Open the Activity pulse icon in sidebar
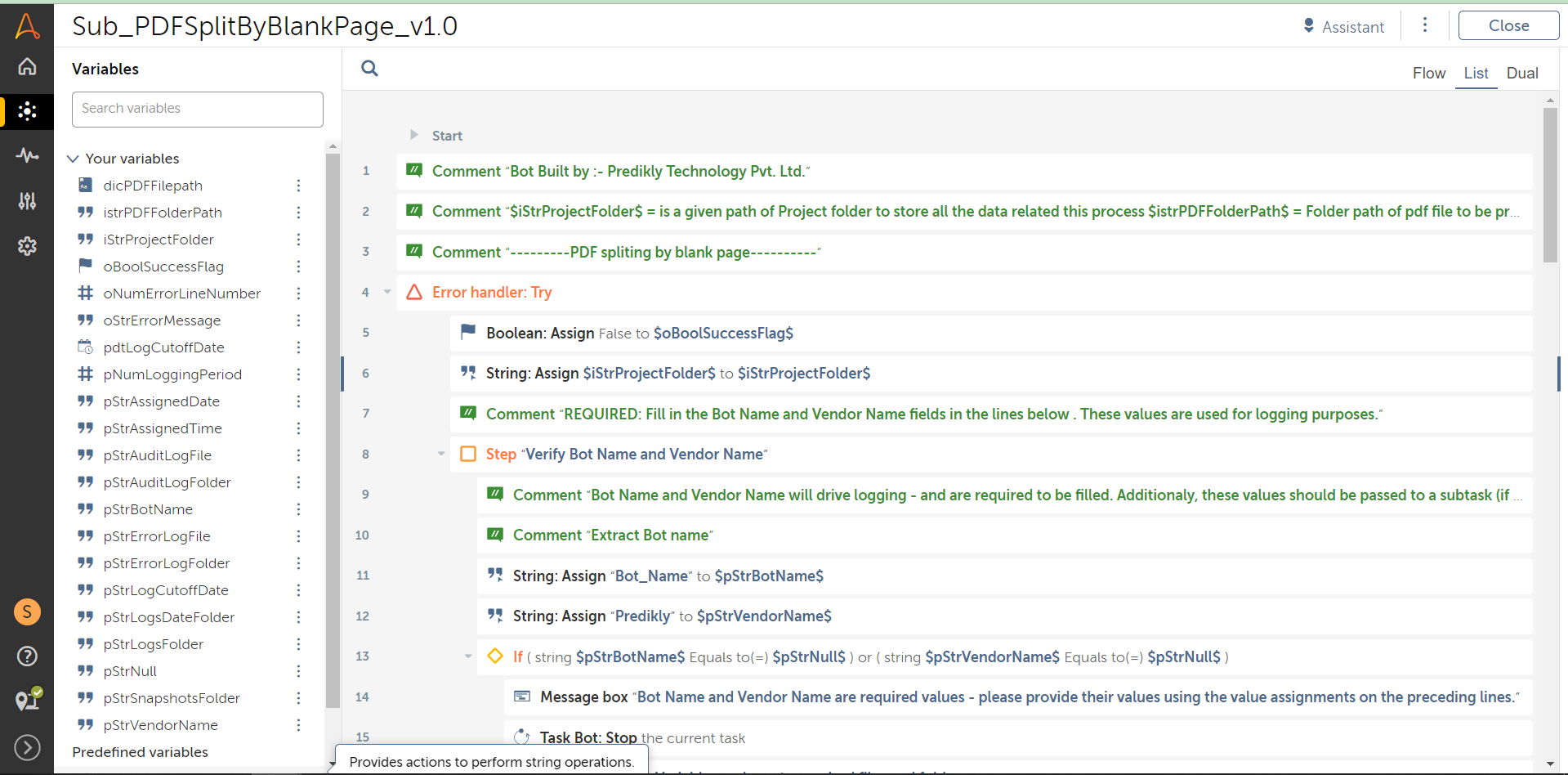The width and height of the screenshot is (1568, 775). pos(27,155)
